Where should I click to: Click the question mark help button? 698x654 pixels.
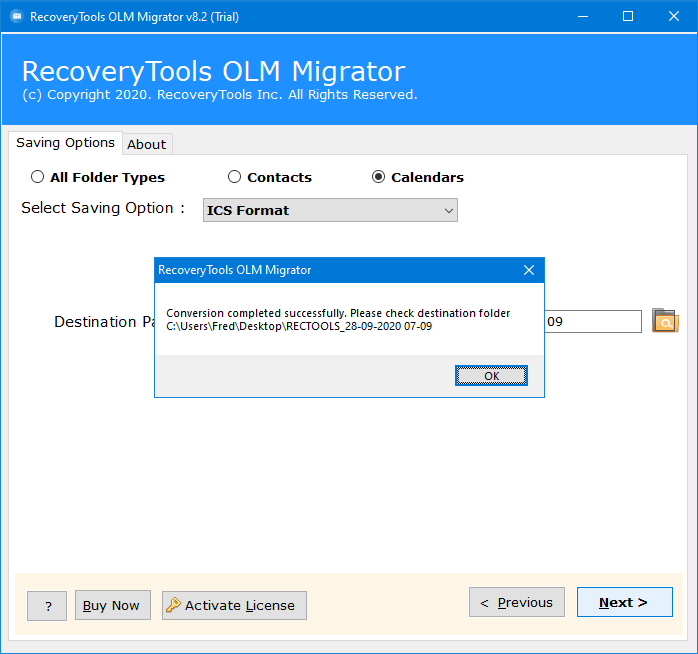pyautogui.click(x=47, y=606)
